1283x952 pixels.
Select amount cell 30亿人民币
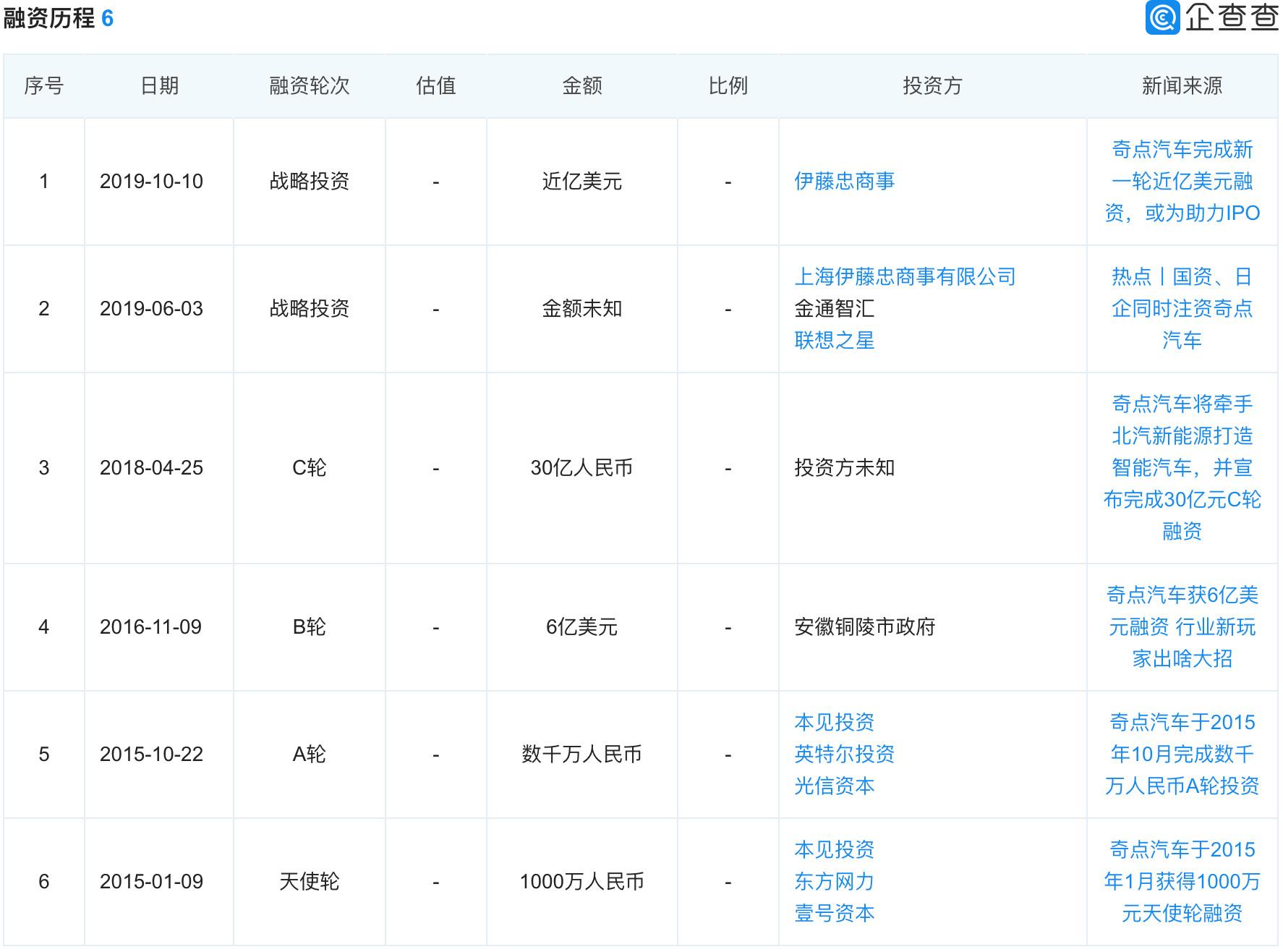(581, 467)
